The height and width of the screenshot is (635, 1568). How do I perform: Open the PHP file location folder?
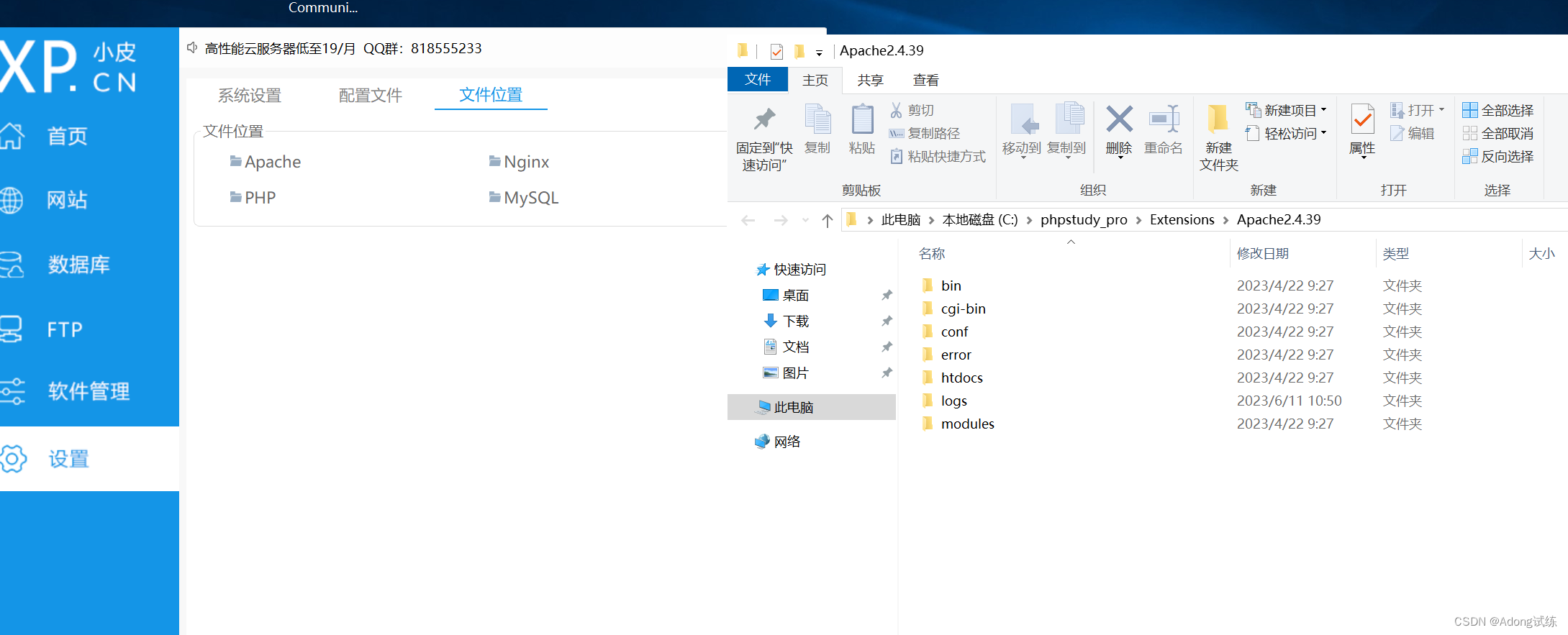pyautogui.click(x=253, y=198)
